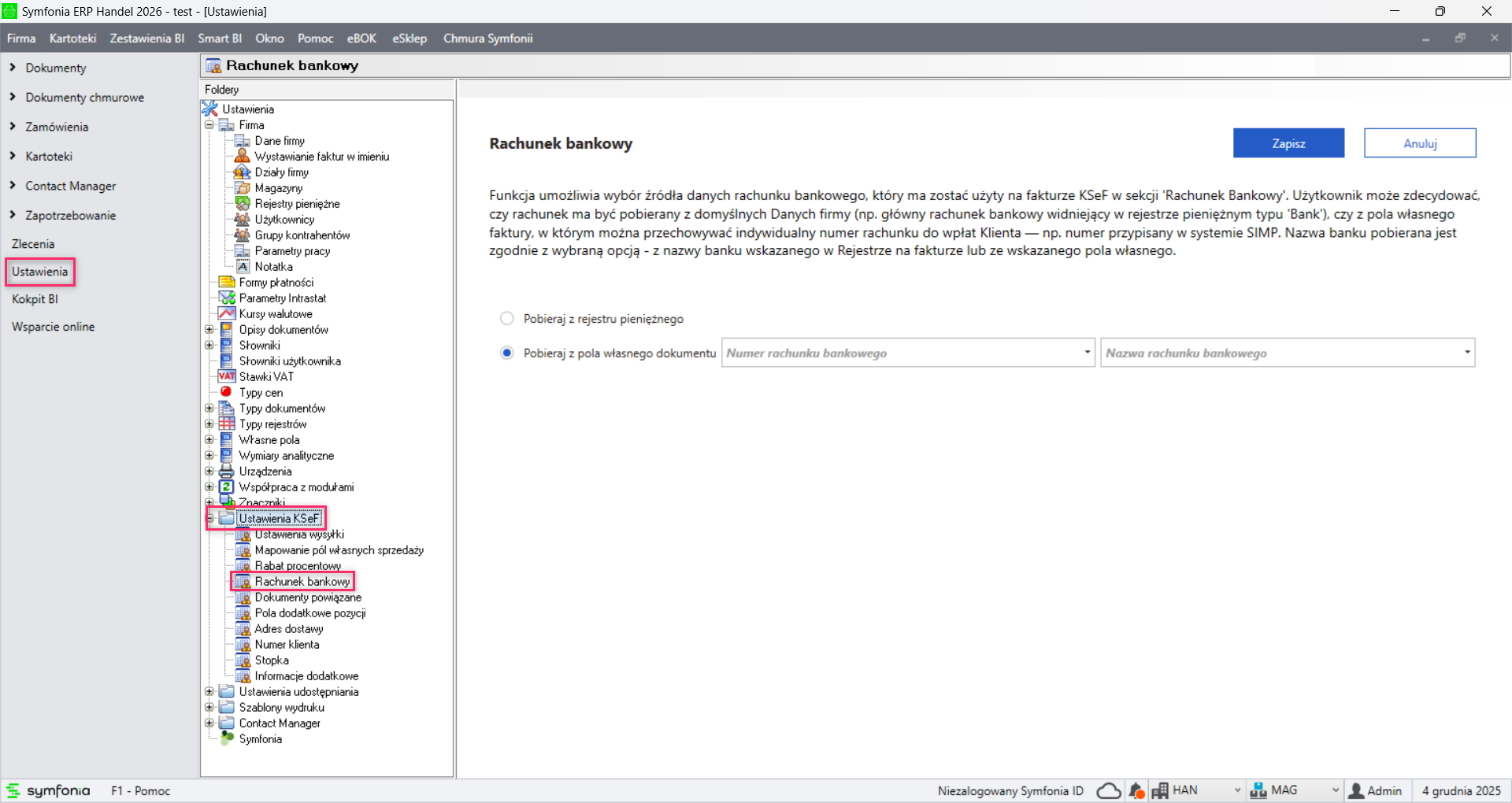
Task: Open the 'Numer rachunku bankowego' dropdown
Action: pyautogui.click(x=1087, y=353)
